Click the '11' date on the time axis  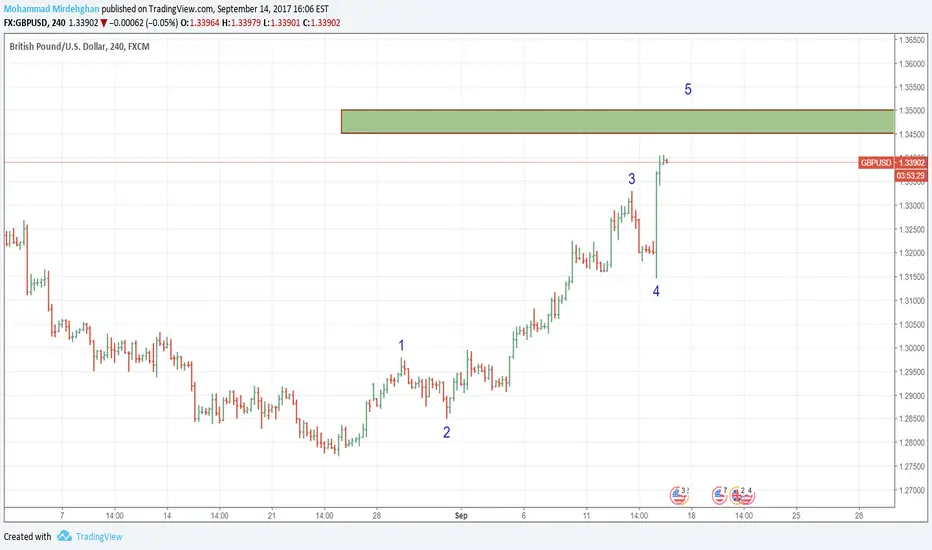(586, 516)
